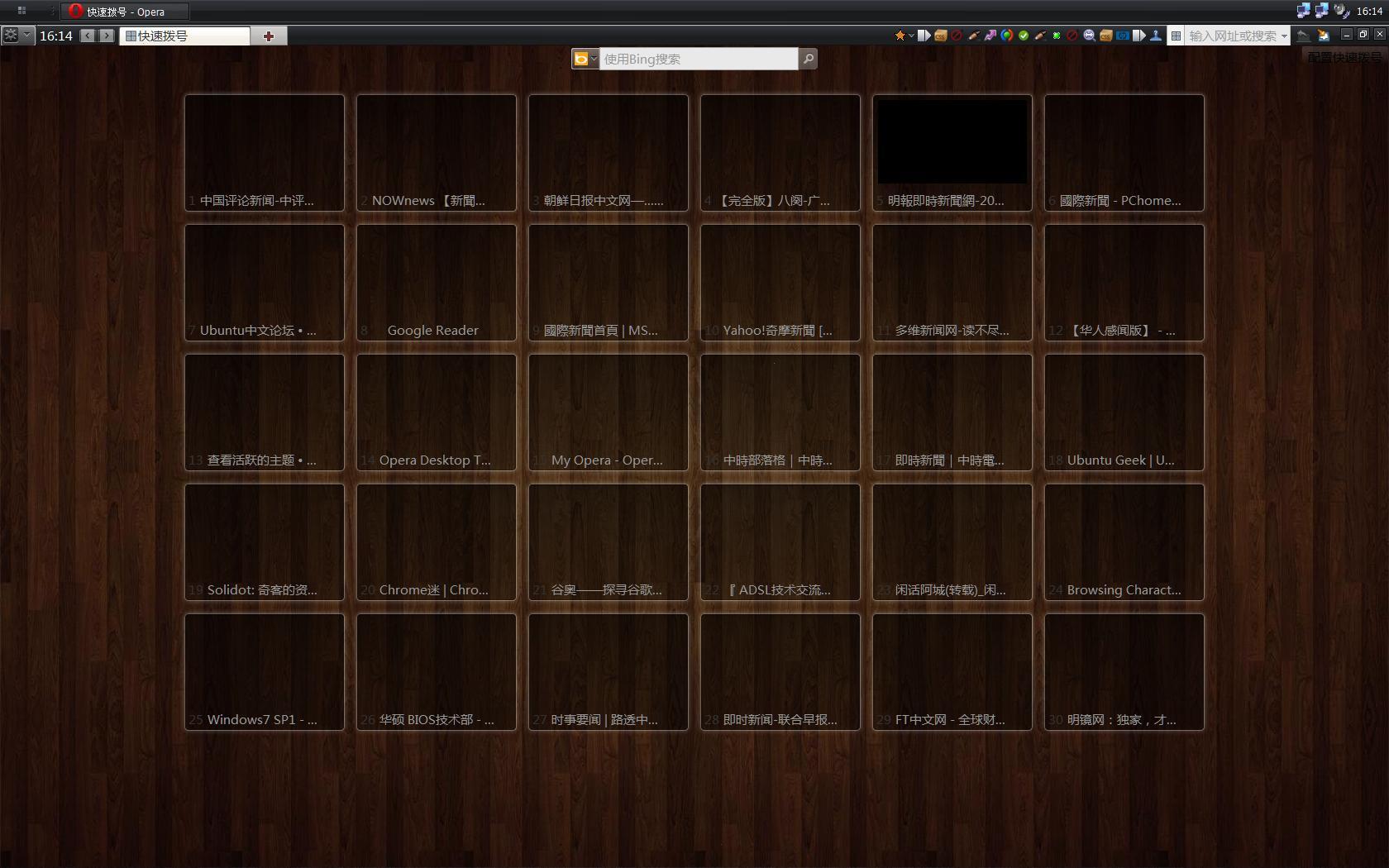The height and width of the screenshot is (868, 1389).
Task: Open speed dial 4 【完全版】八阕
Action: pyautogui.click(x=780, y=153)
